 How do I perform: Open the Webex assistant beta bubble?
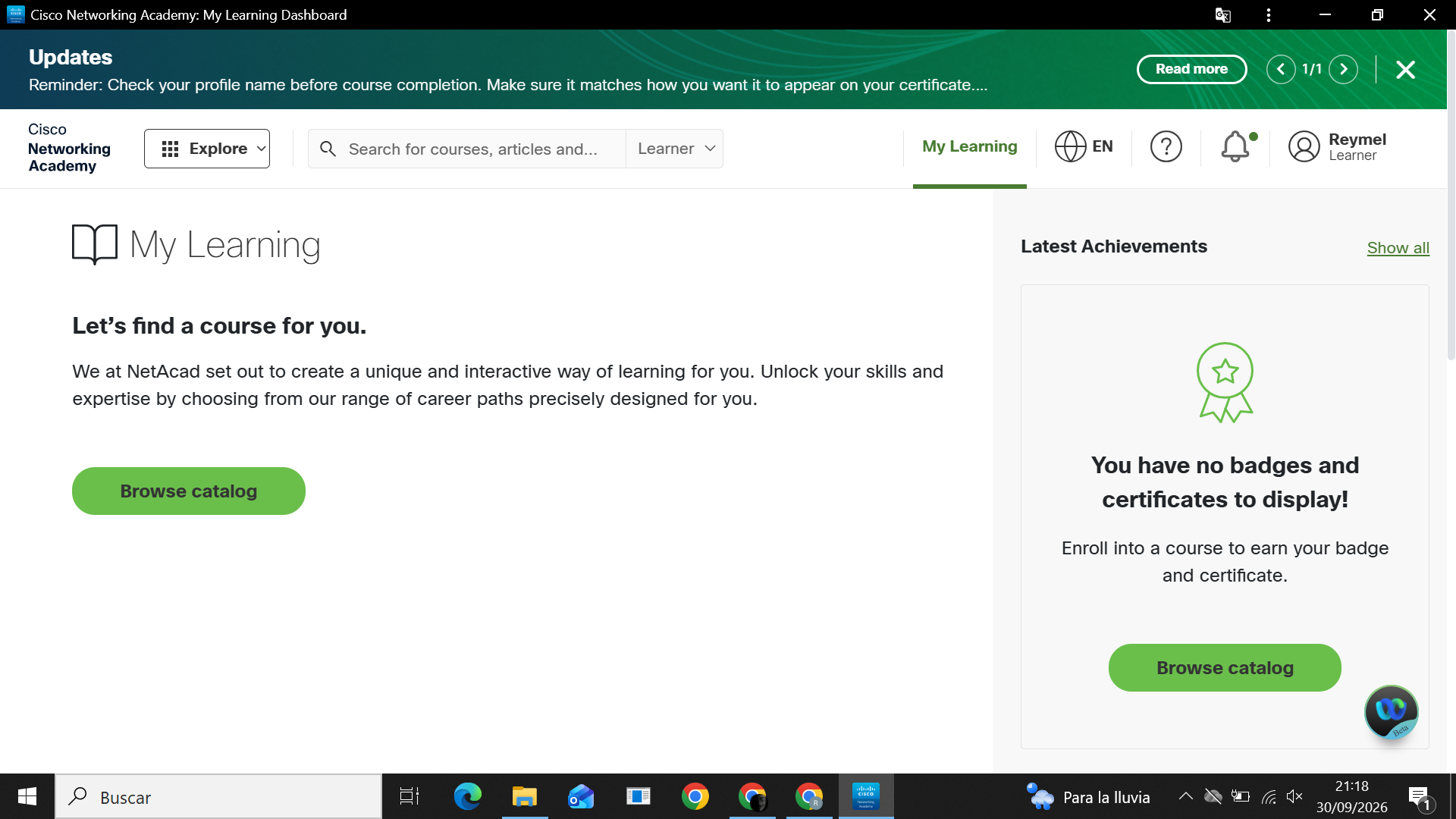[1391, 711]
